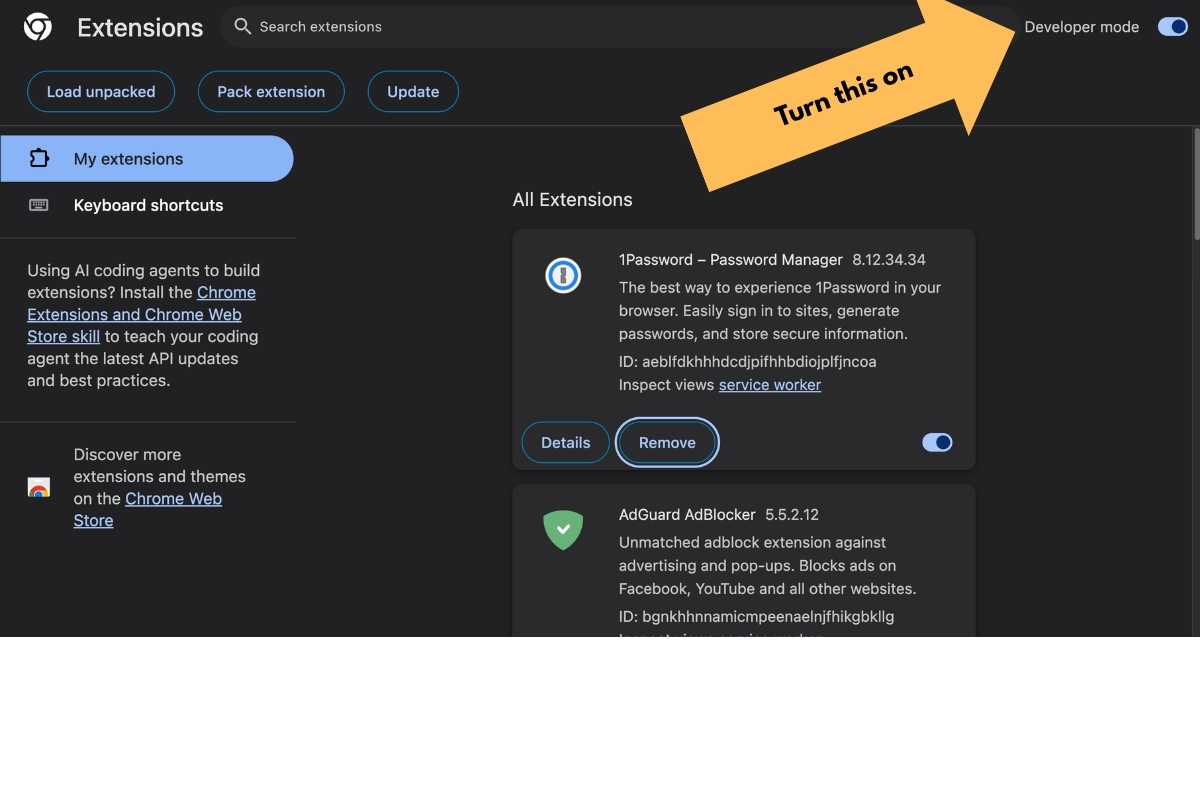
Task: Click the ID aeblfdkhhhdcdjpifhhbdiojplfjncoa text
Action: (748, 361)
